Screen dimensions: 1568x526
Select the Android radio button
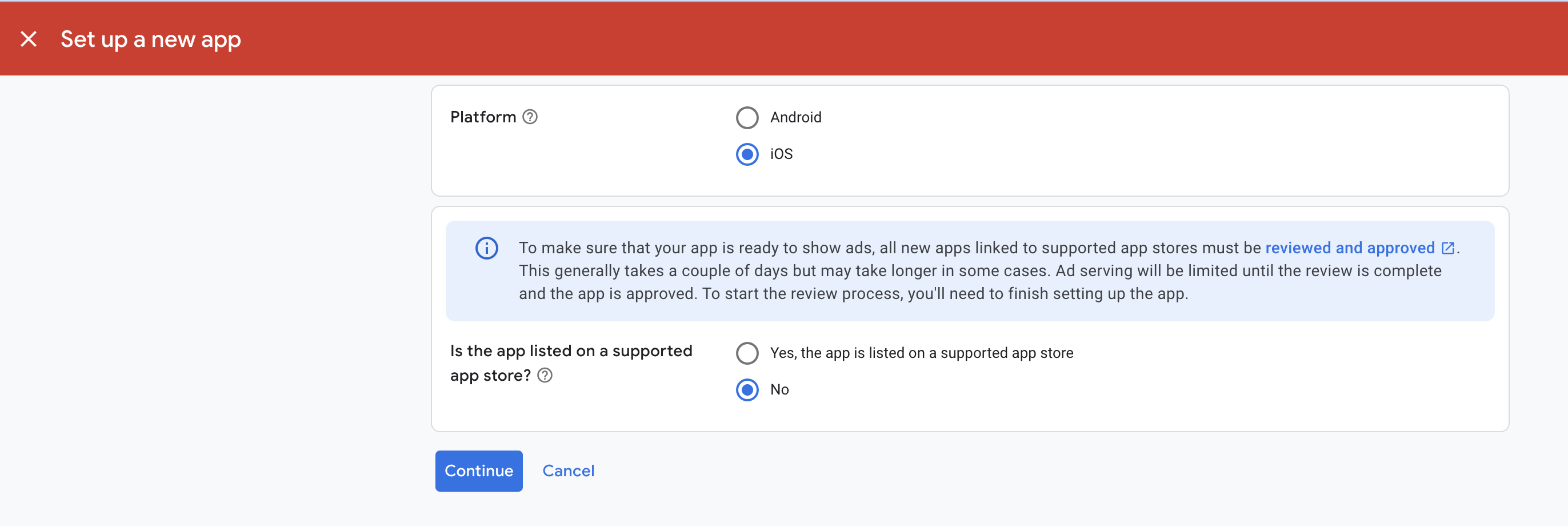tap(747, 118)
